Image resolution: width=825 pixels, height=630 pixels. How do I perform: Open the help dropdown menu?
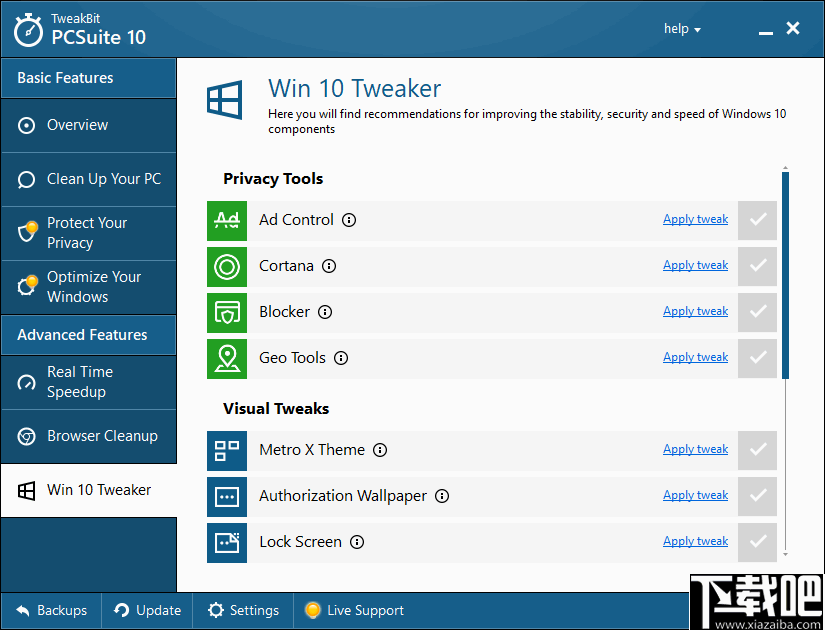coord(681,29)
